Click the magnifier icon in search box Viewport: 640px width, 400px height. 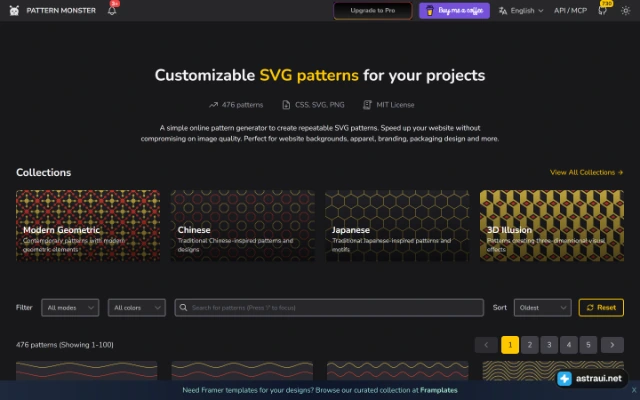tap(184, 307)
